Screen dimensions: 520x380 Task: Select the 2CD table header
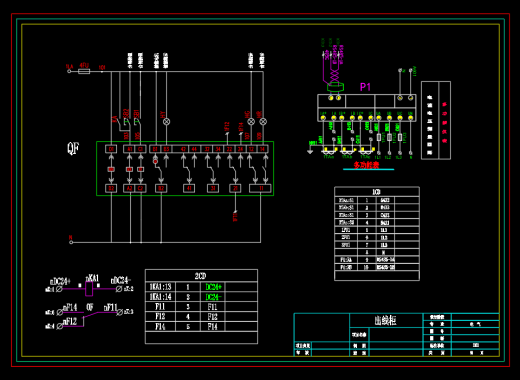coord(201,276)
